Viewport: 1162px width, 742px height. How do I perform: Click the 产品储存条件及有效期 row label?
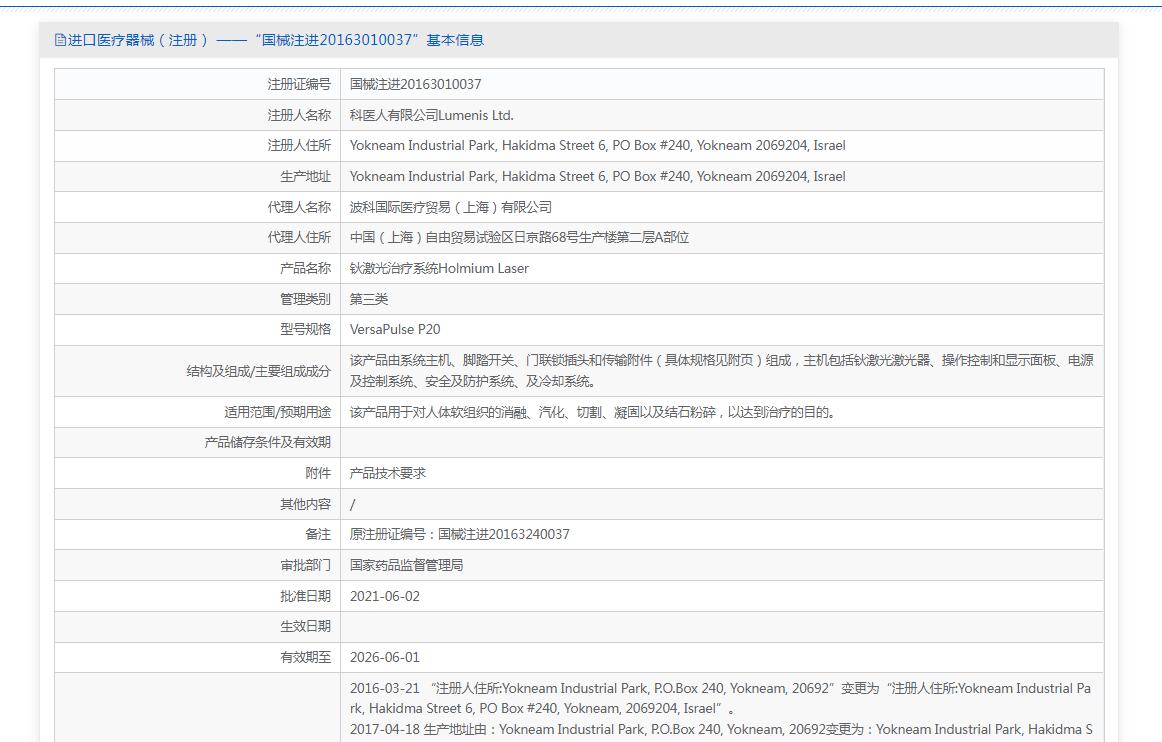point(267,442)
